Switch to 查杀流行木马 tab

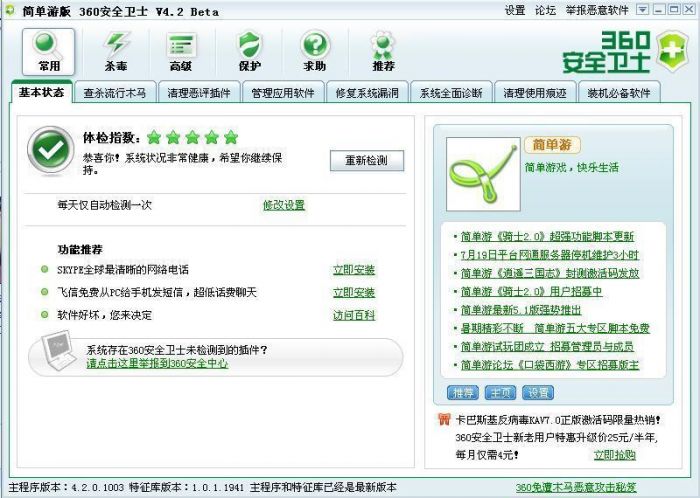coord(115,93)
